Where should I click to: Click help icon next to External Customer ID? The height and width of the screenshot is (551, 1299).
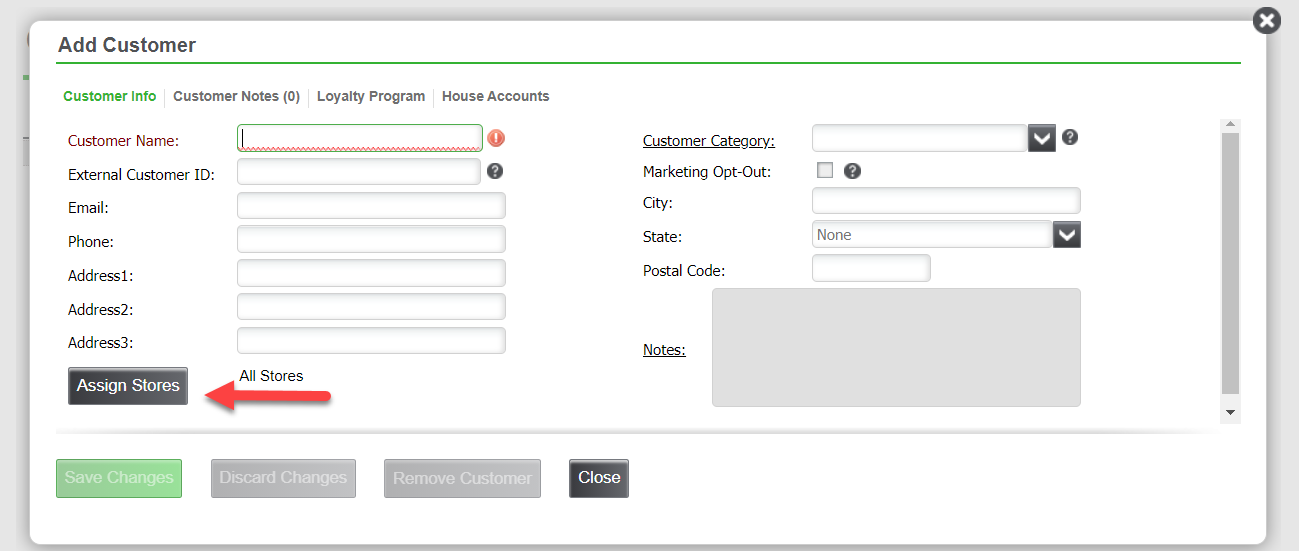point(495,171)
